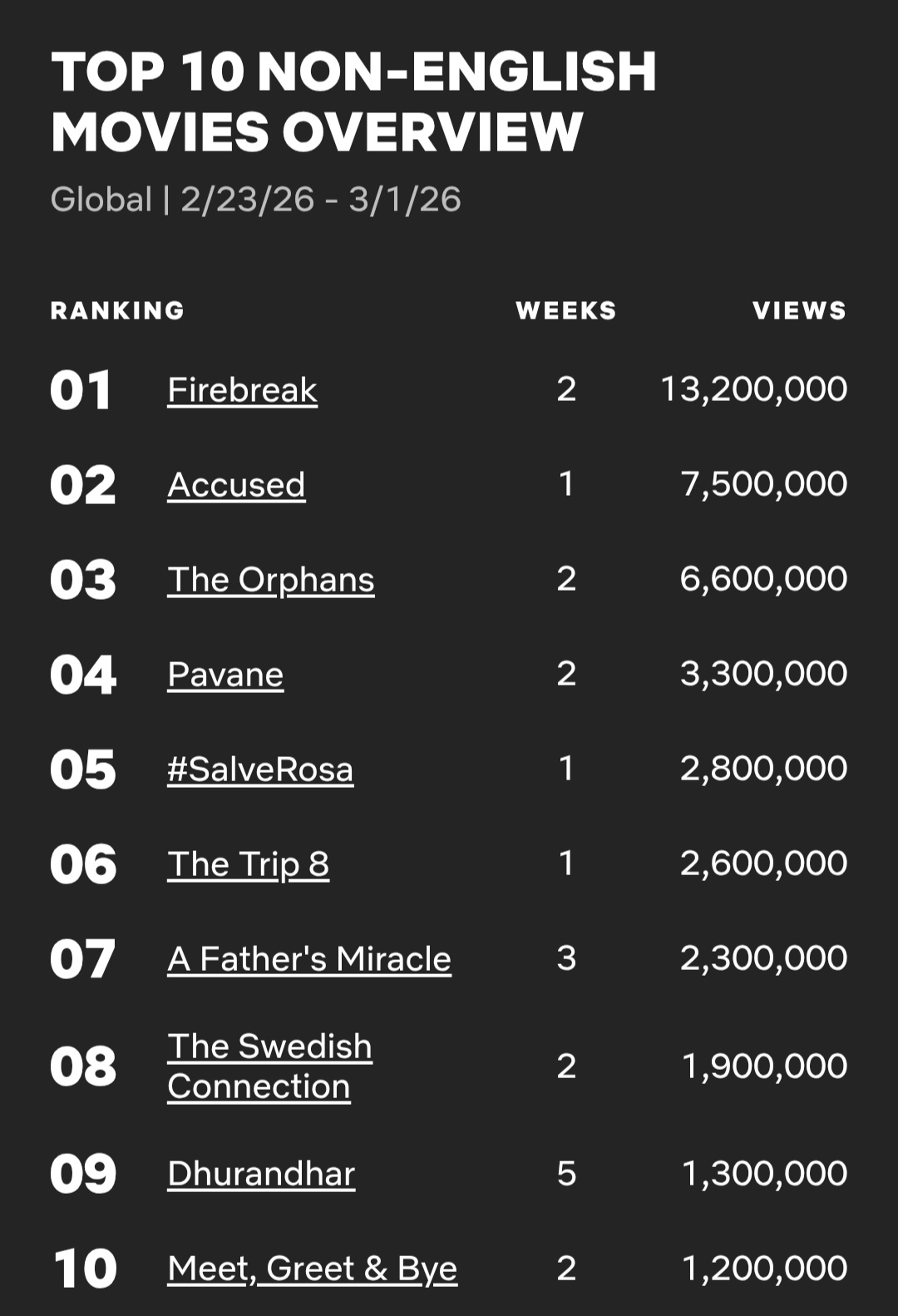Click the Global date range subtitle
The height and width of the screenshot is (1316, 898).
coord(255,200)
